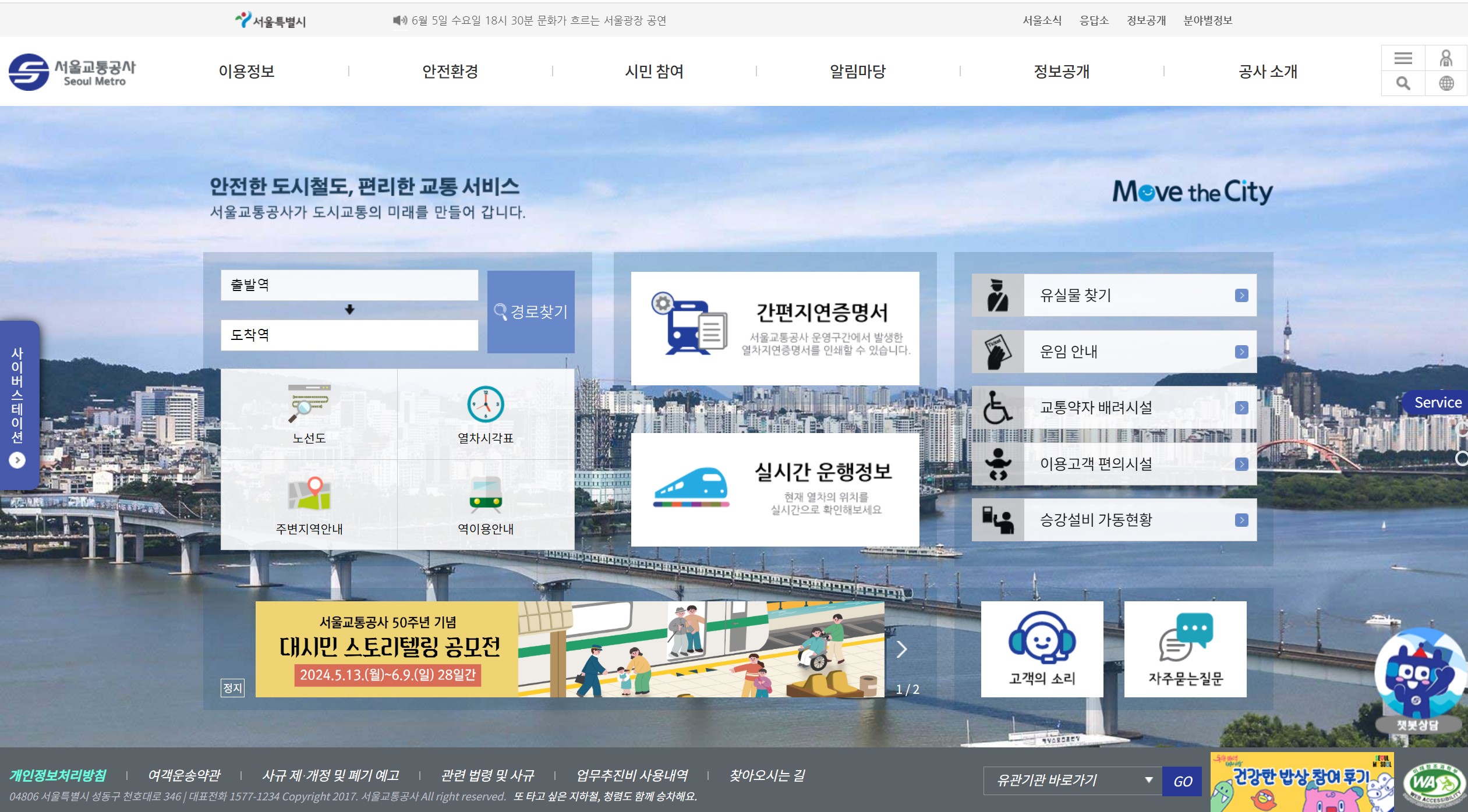
Task: Open the 역이용안내 station guide icon
Action: coord(485,495)
